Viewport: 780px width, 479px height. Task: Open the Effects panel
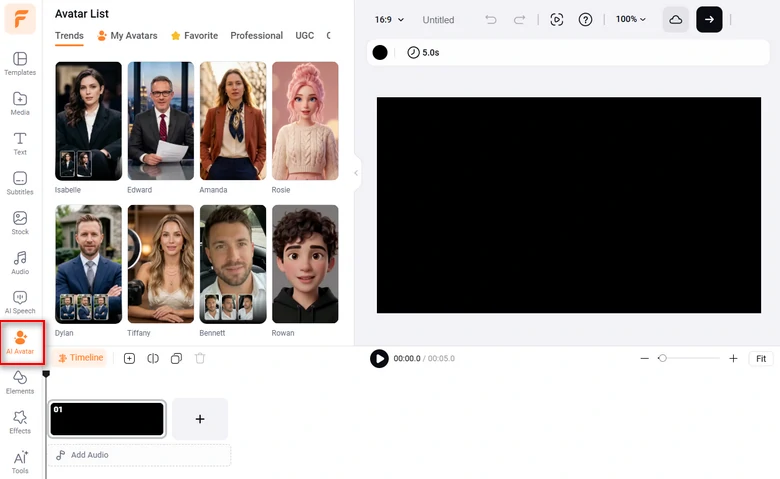pyautogui.click(x=20, y=422)
